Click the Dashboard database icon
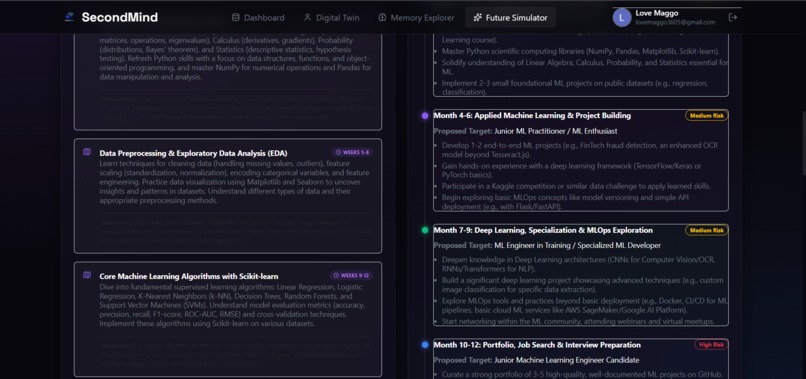Image resolution: width=806 pixels, height=379 pixels. pos(235,17)
